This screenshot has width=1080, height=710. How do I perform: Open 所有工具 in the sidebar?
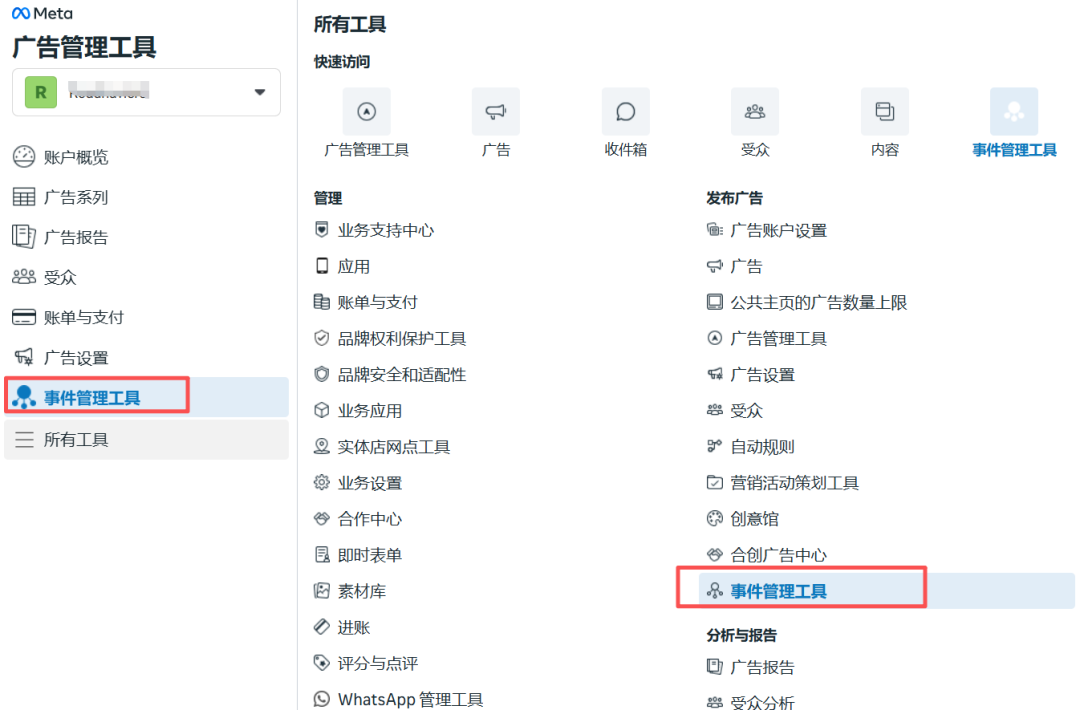point(146,439)
